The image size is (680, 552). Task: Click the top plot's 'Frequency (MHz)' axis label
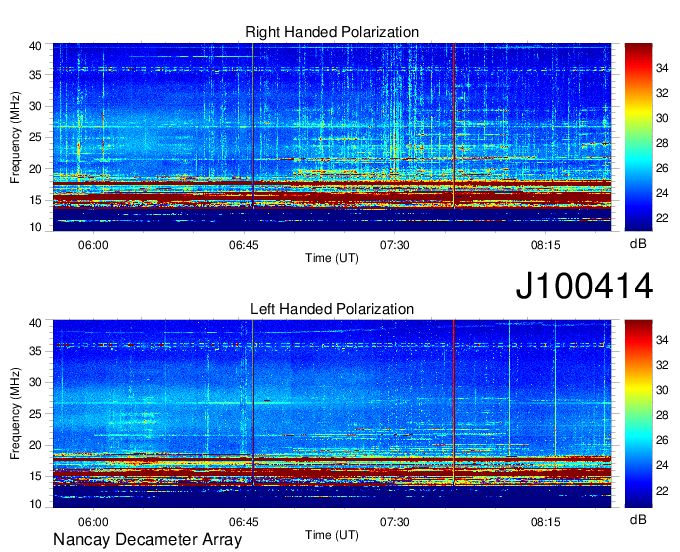15,137
